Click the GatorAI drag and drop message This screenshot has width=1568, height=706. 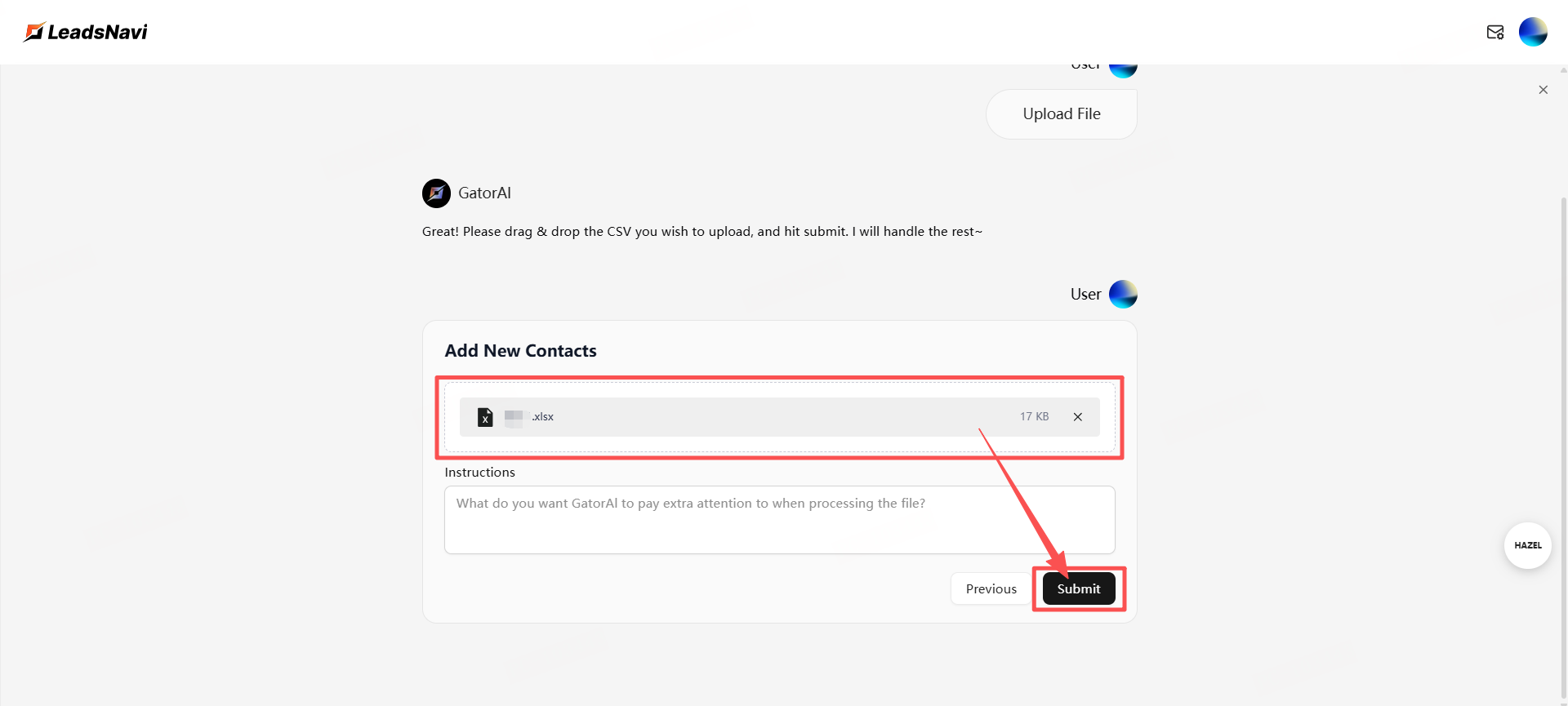tap(702, 232)
